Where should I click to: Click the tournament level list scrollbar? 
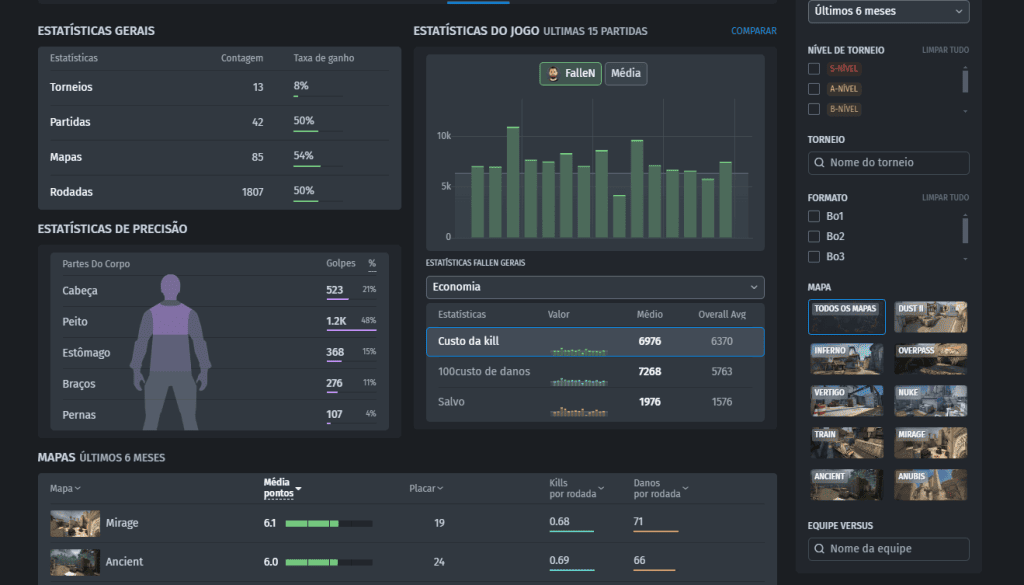pyautogui.click(x=965, y=81)
